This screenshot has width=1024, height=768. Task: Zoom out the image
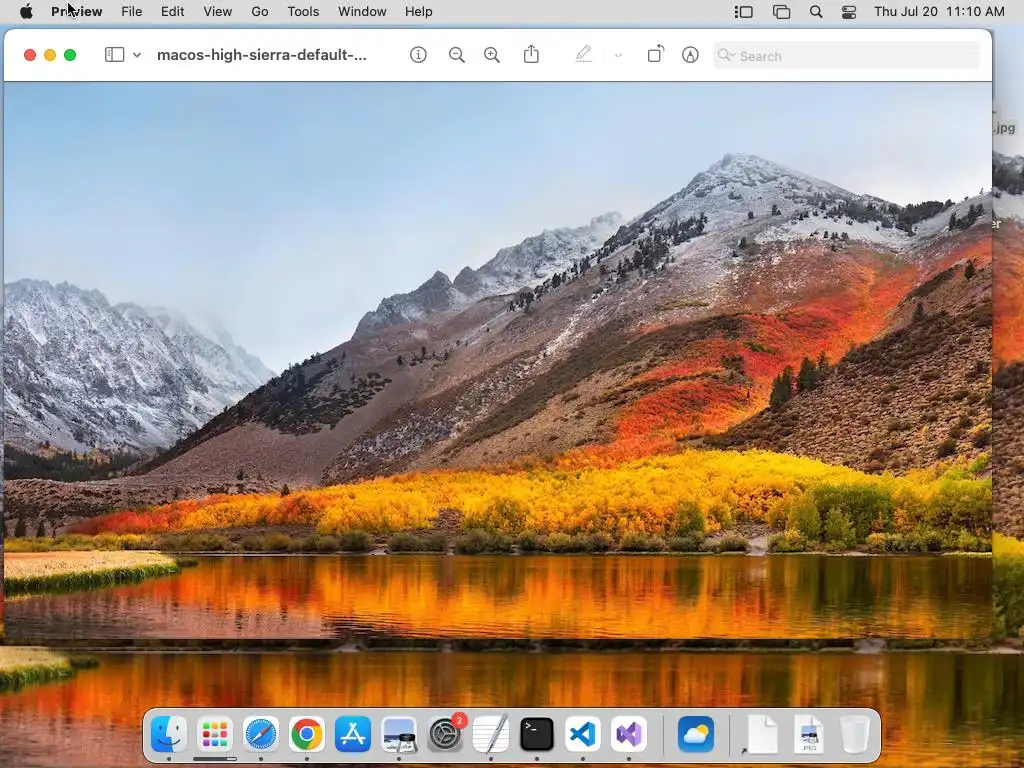[x=456, y=55]
